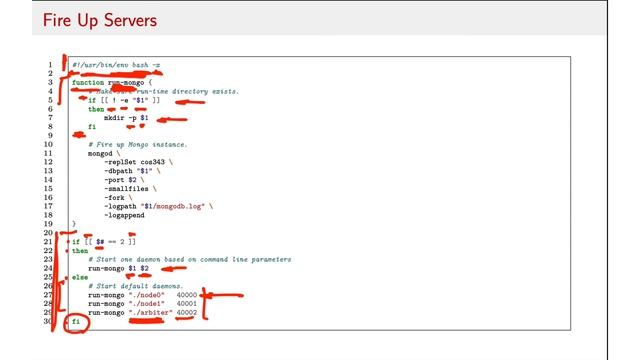
Task: Click the "./arbiter" string on line 29
Action: pyautogui.click(x=151, y=313)
